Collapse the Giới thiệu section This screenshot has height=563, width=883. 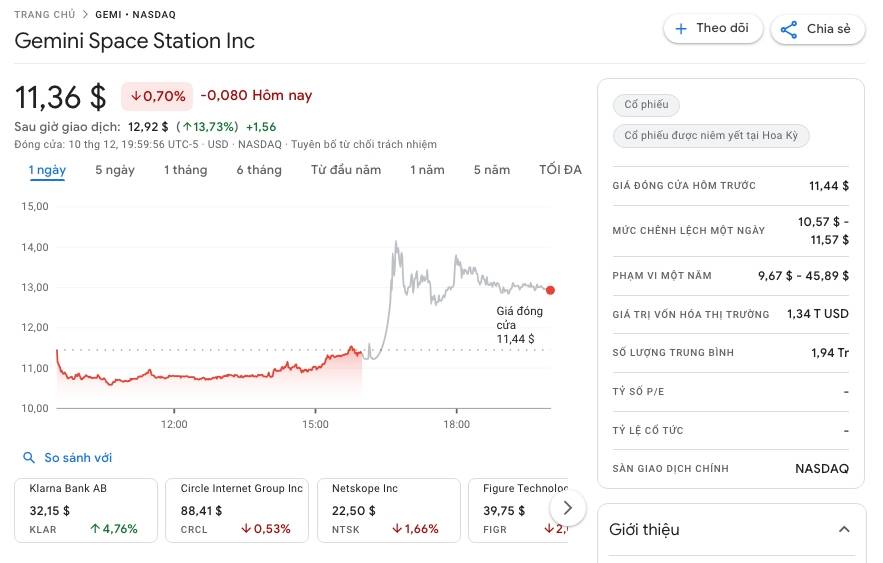point(843,529)
